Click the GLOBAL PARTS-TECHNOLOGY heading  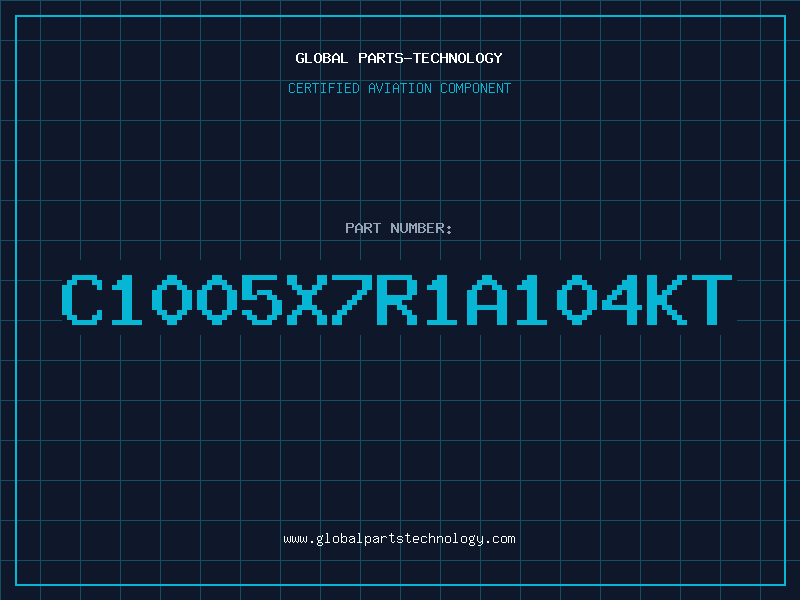click(x=399, y=58)
